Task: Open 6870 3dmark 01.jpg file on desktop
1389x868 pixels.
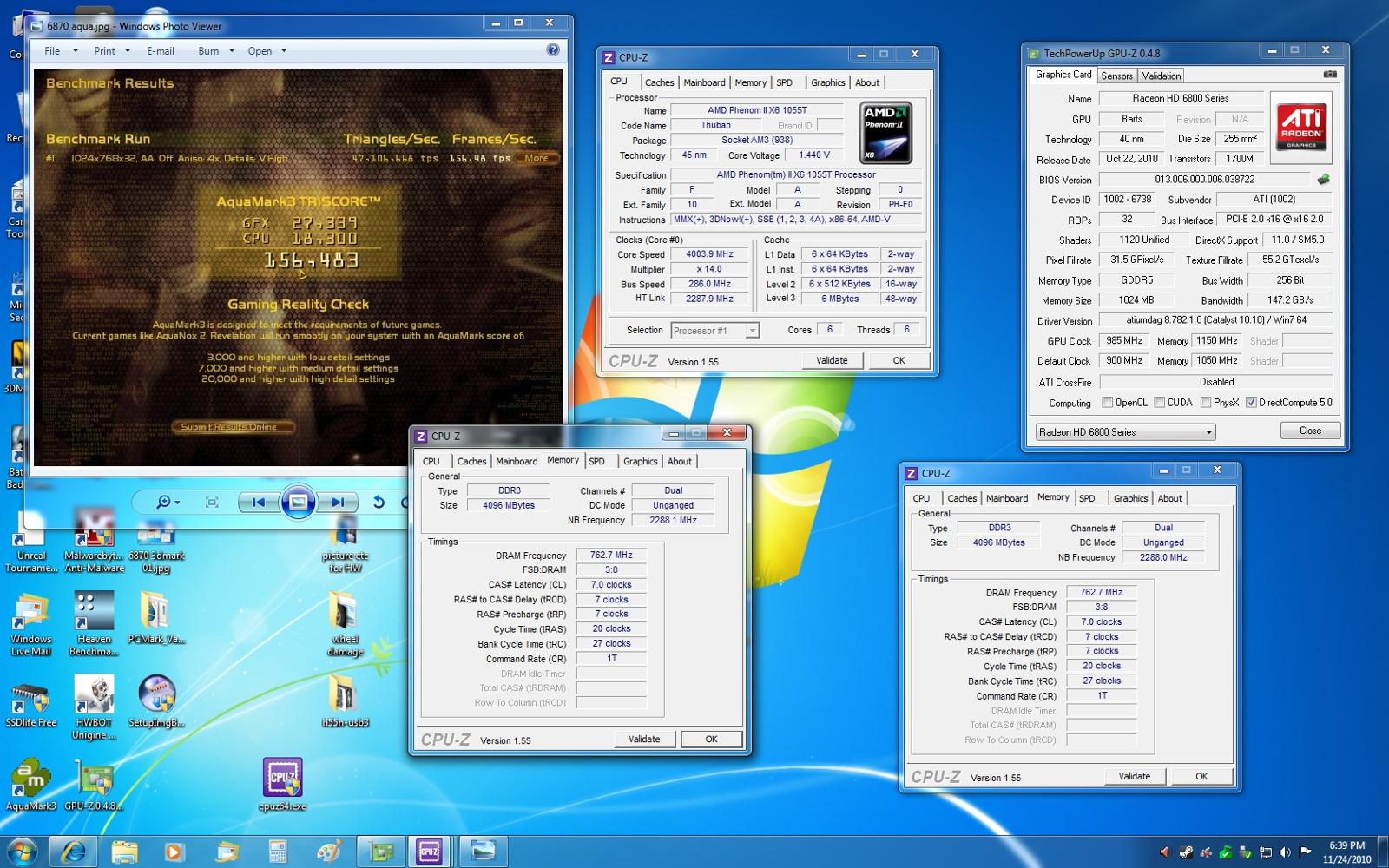Action: point(156,547)
